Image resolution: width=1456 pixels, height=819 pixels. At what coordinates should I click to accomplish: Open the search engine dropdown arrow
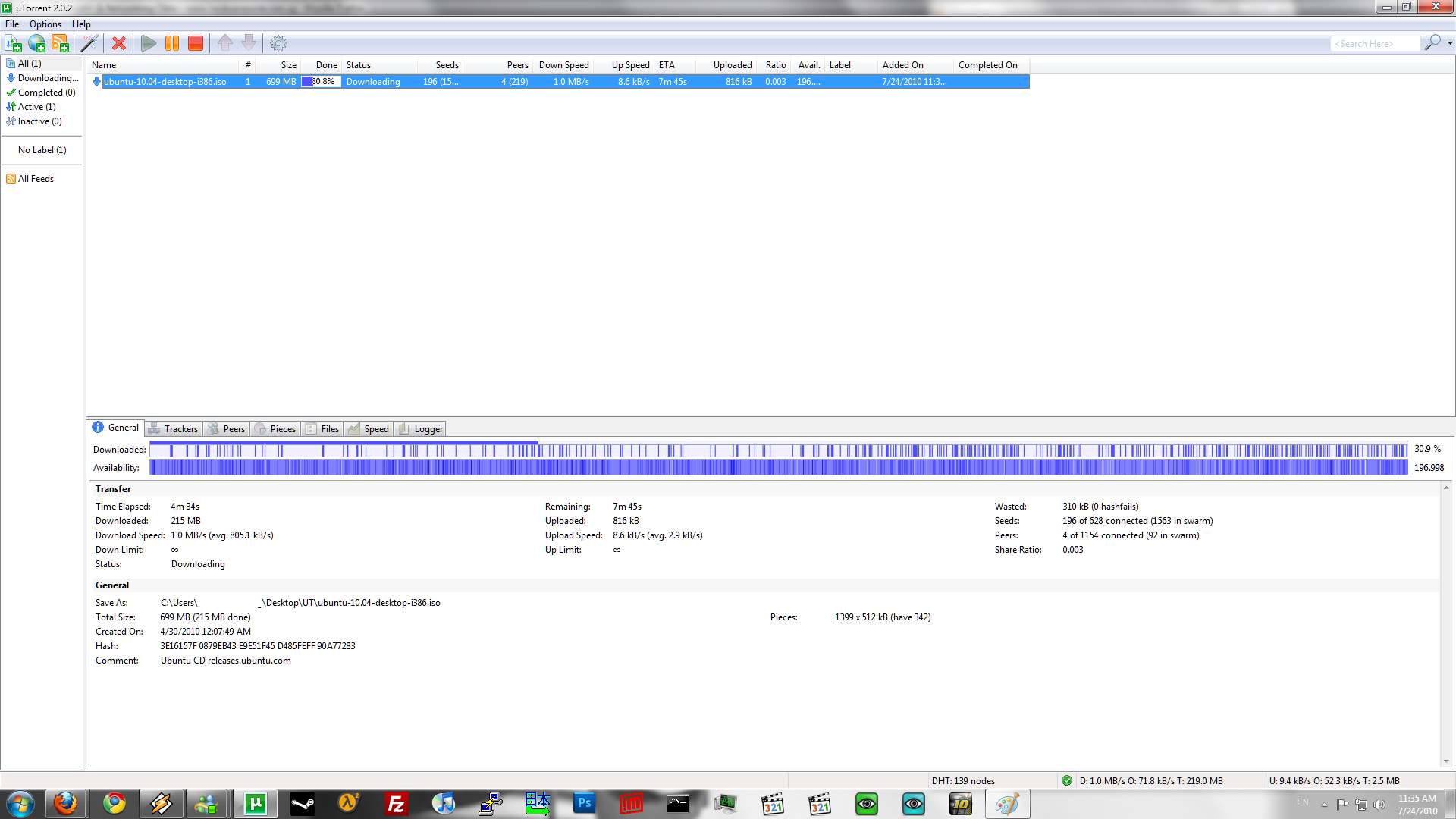[1450, 43]
